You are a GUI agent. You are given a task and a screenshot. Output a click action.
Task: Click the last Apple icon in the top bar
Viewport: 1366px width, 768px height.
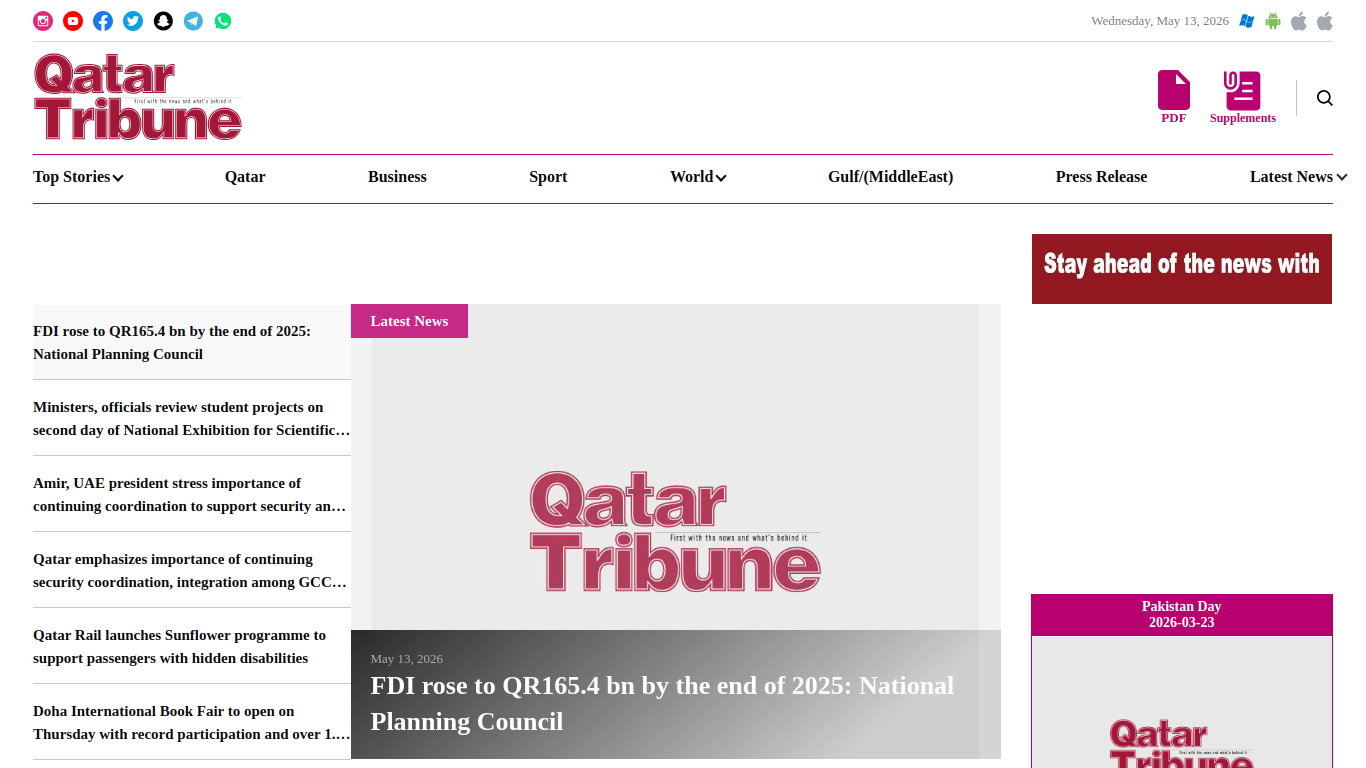coord(1325,21)
